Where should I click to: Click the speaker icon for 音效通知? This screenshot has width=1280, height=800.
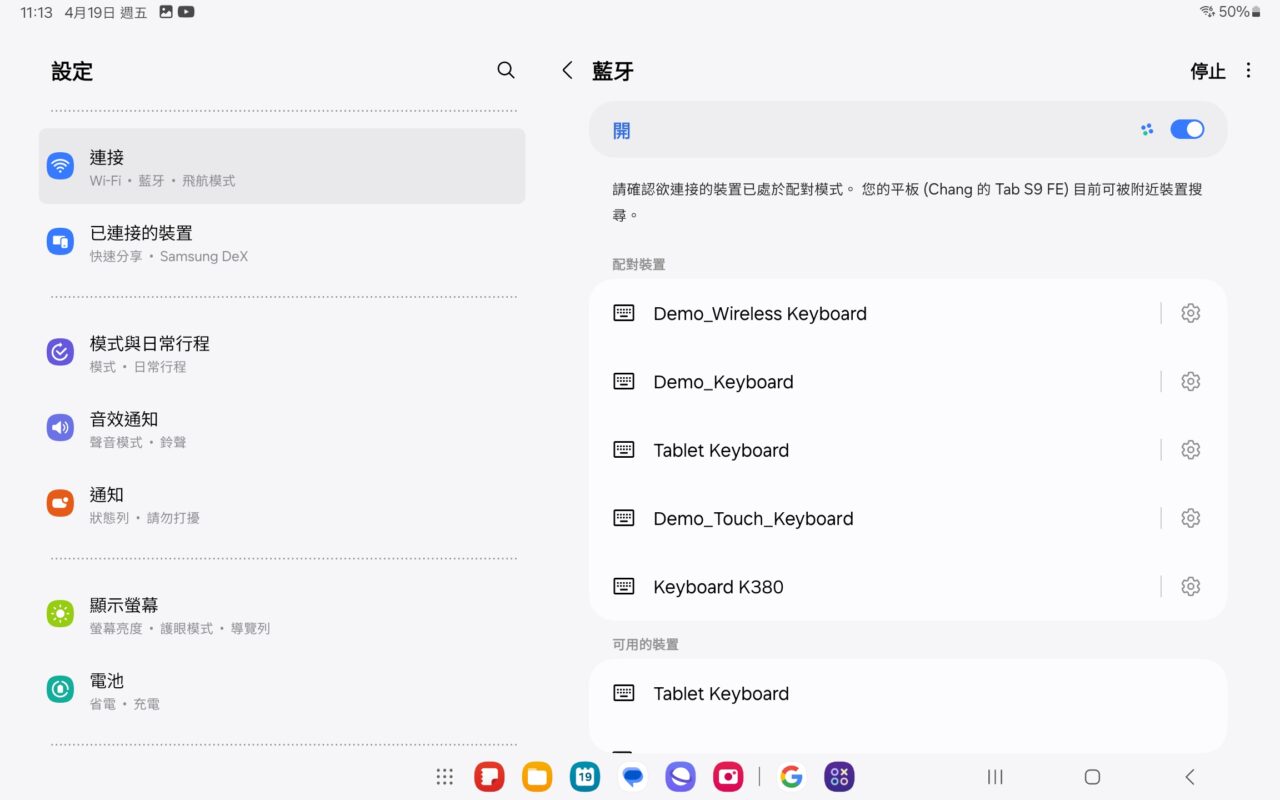(x=60, y=427)
